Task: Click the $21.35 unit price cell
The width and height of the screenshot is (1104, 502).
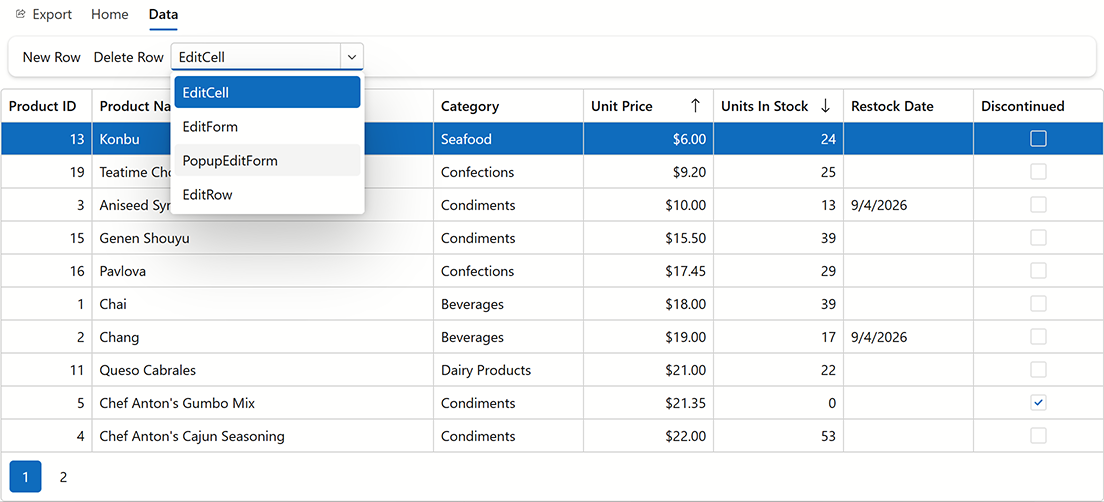Action: (x=648, y=403)
